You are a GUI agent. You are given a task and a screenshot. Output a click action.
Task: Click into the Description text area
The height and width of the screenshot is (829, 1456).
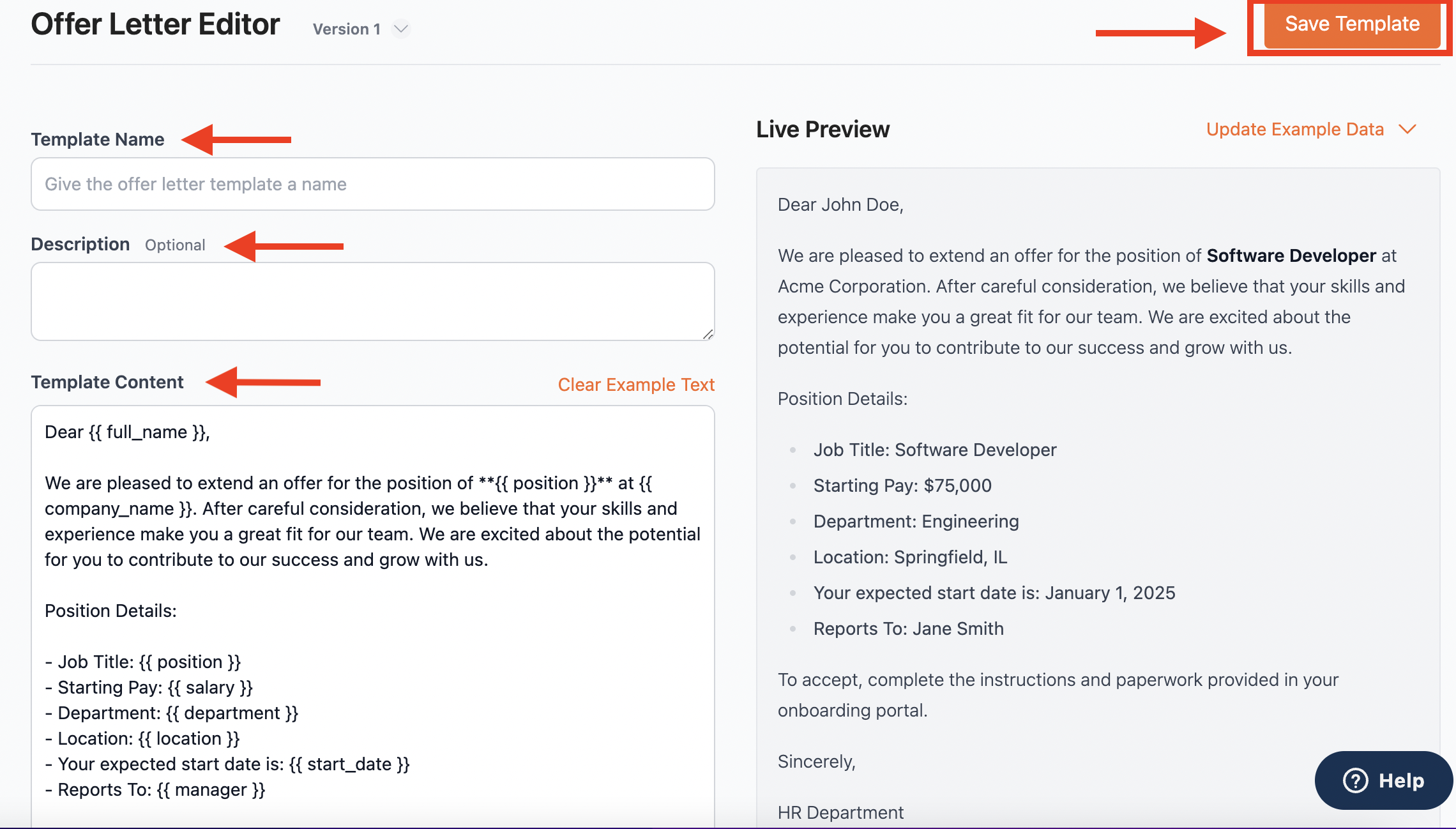(373, 301)
